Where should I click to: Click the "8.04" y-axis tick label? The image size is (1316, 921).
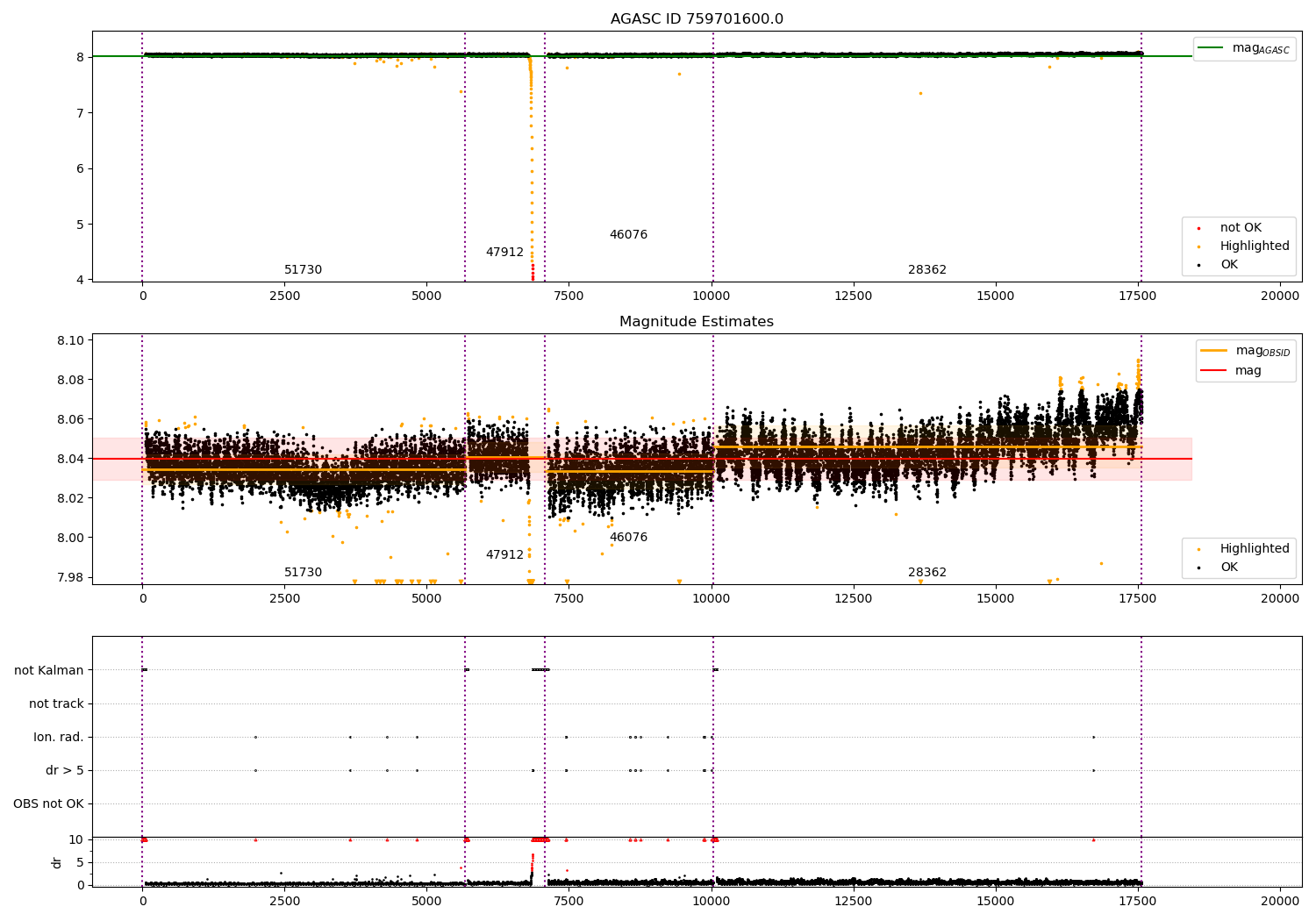(x=71, y=460)
